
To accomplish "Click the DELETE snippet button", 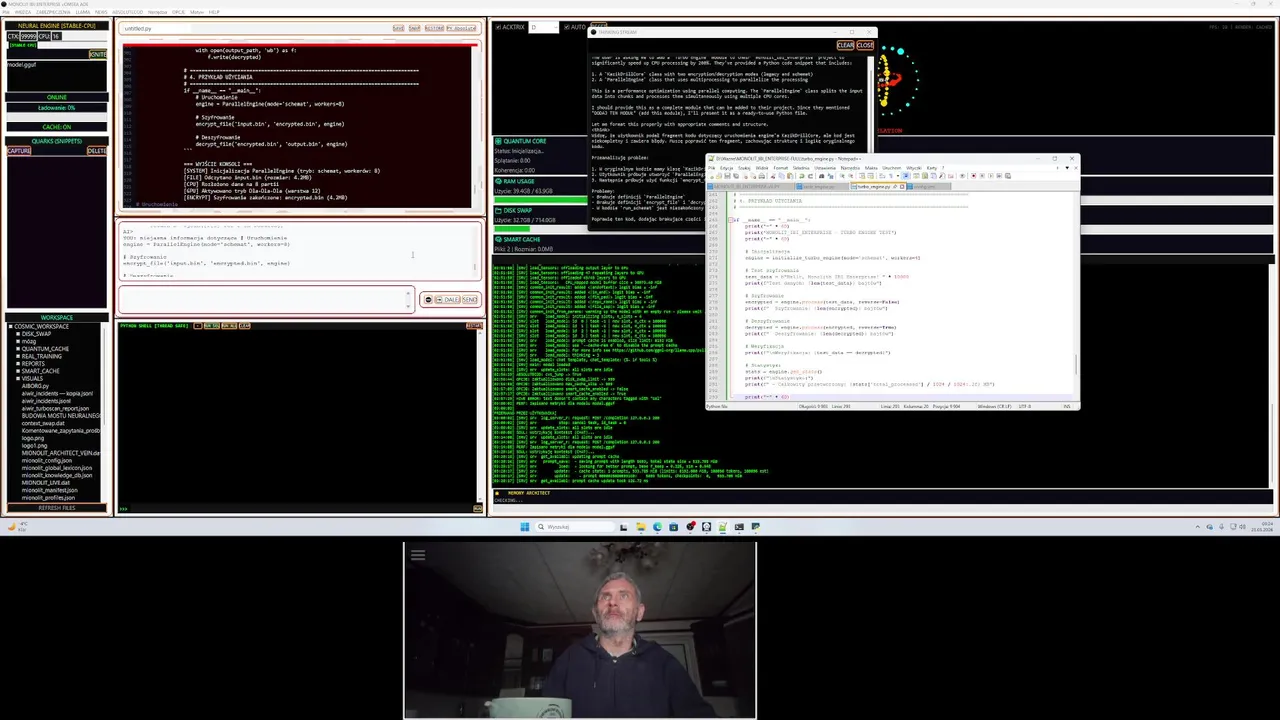I will tap(97, 151).
